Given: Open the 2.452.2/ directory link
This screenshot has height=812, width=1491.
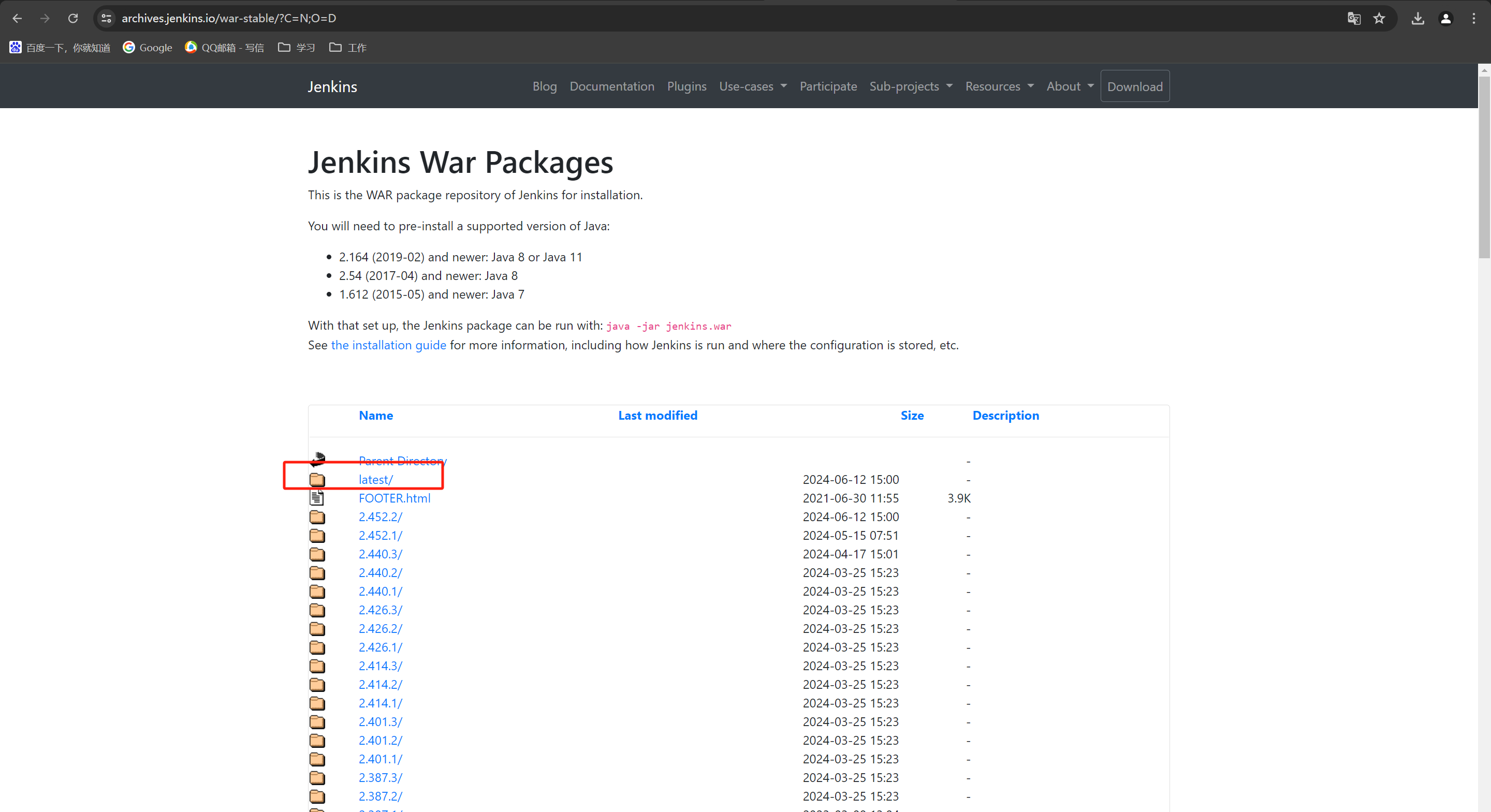Looking at the screenshot, I should (x=381, y=517).
